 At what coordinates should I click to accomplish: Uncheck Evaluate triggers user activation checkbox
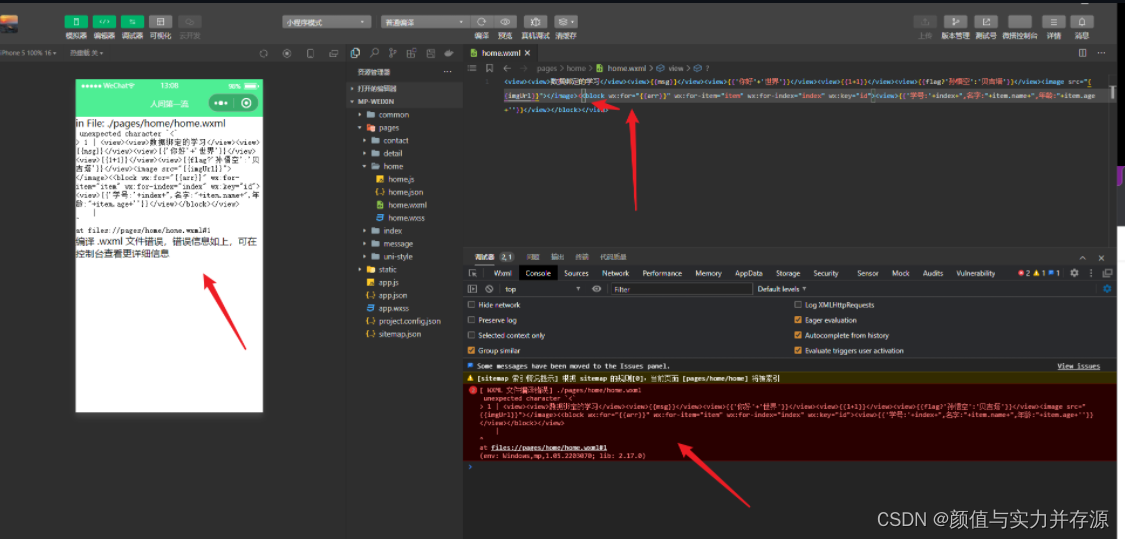point(798,350)
